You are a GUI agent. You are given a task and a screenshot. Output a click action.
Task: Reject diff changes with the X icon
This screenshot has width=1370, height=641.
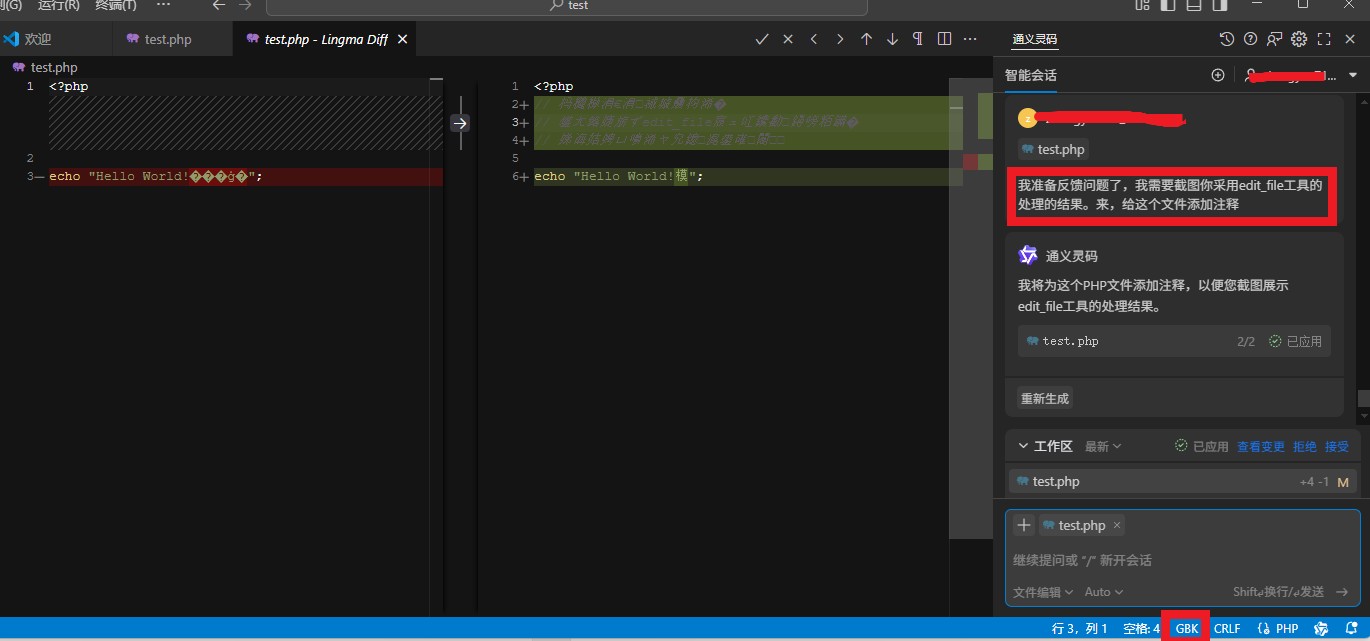(x=788, y=39)
